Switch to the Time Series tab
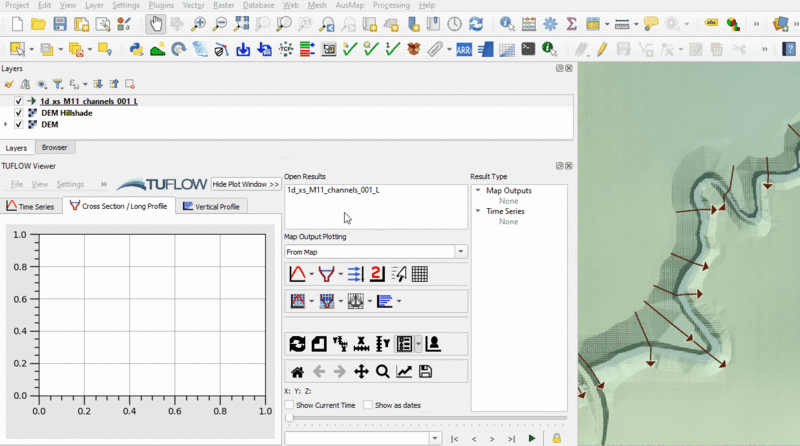The height and width of the screenshot is (446, 800). 30,206
